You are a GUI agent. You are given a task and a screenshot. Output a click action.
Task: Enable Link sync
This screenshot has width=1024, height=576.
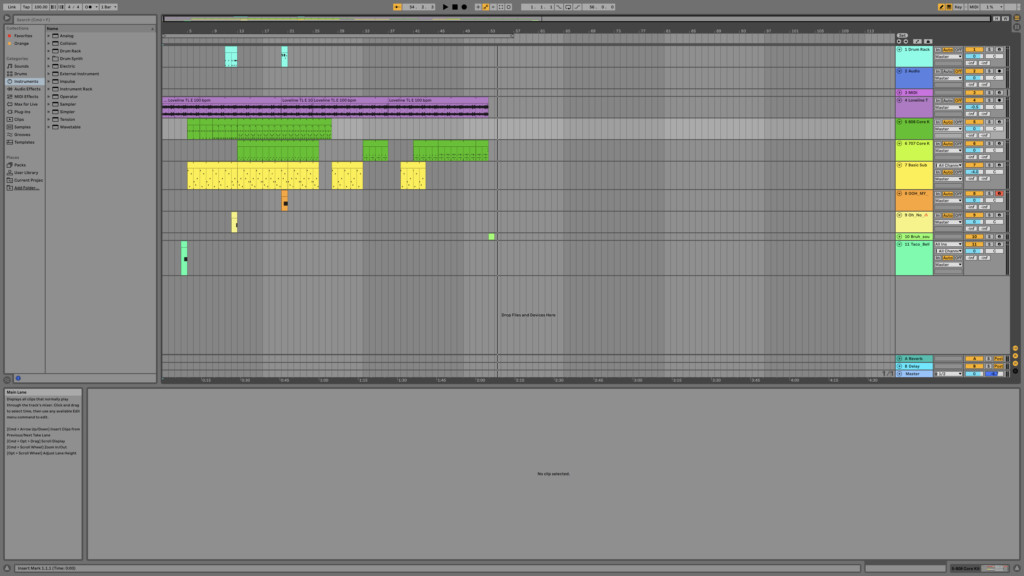click(x=11, y=7)
